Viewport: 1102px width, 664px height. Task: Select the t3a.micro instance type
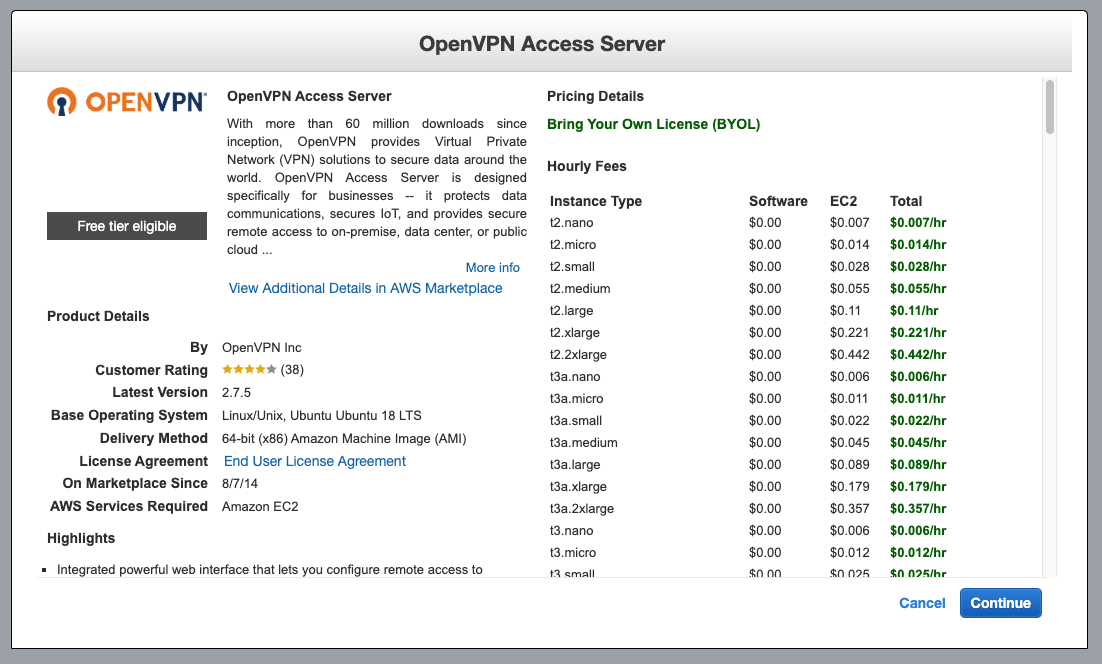576,398
